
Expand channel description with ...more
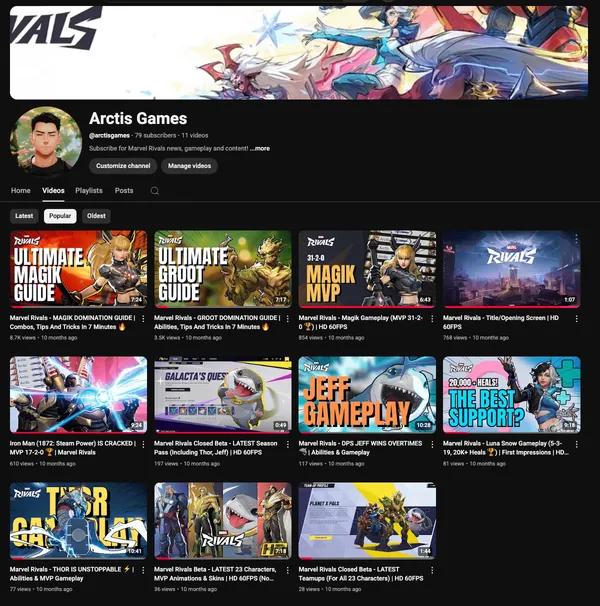click(x=260, y=148)
